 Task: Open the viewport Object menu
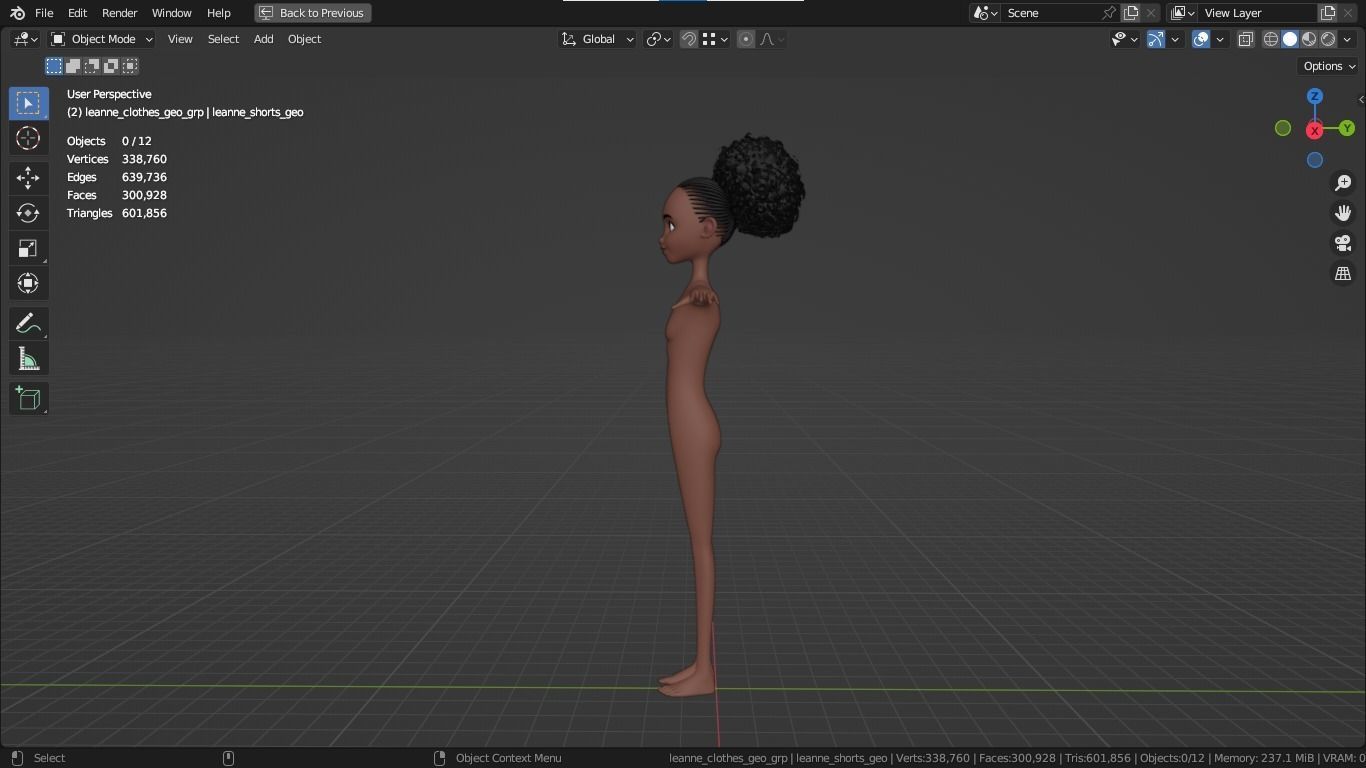304,39
